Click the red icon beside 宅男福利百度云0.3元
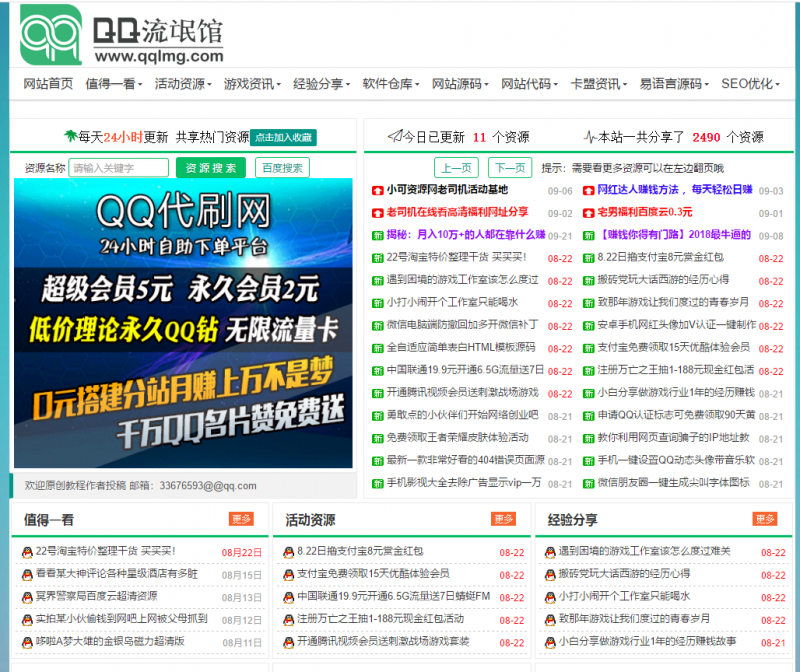This screenshot has height=672, width=800. (x=589, y=213)
